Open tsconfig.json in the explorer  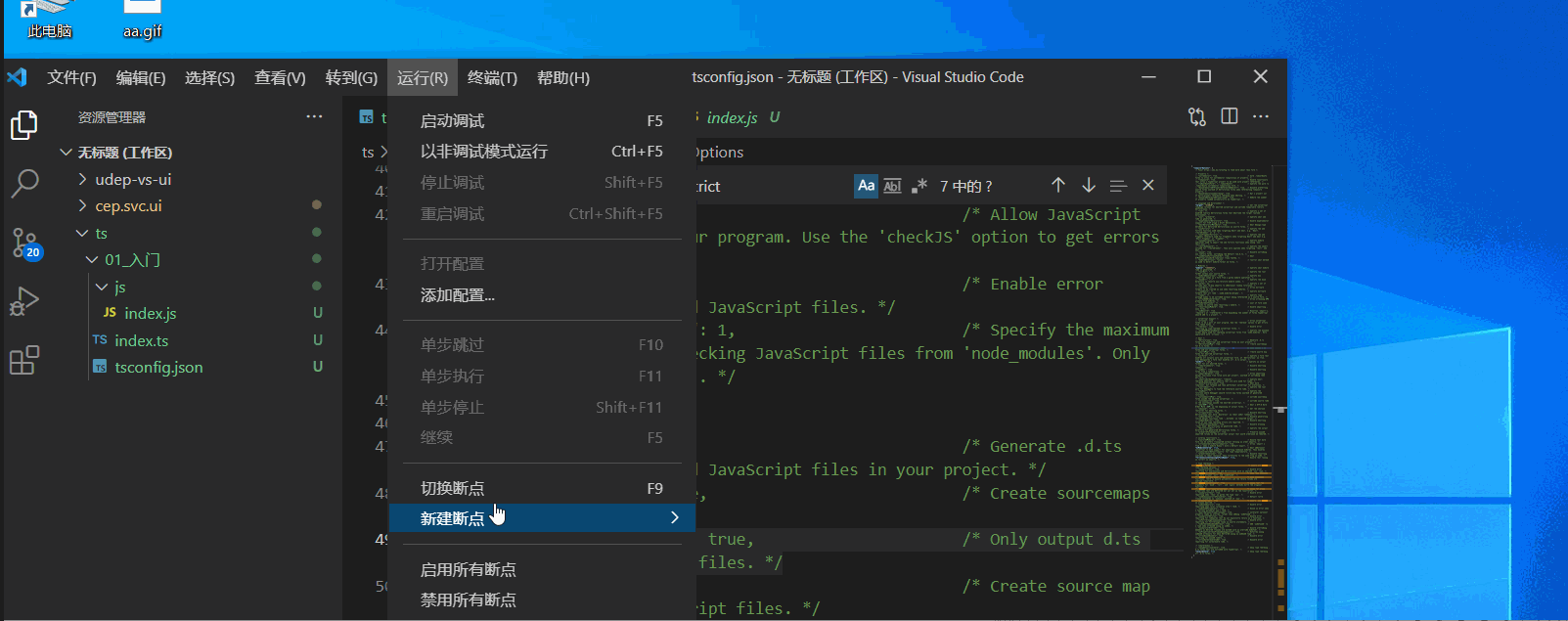(158, 368)
